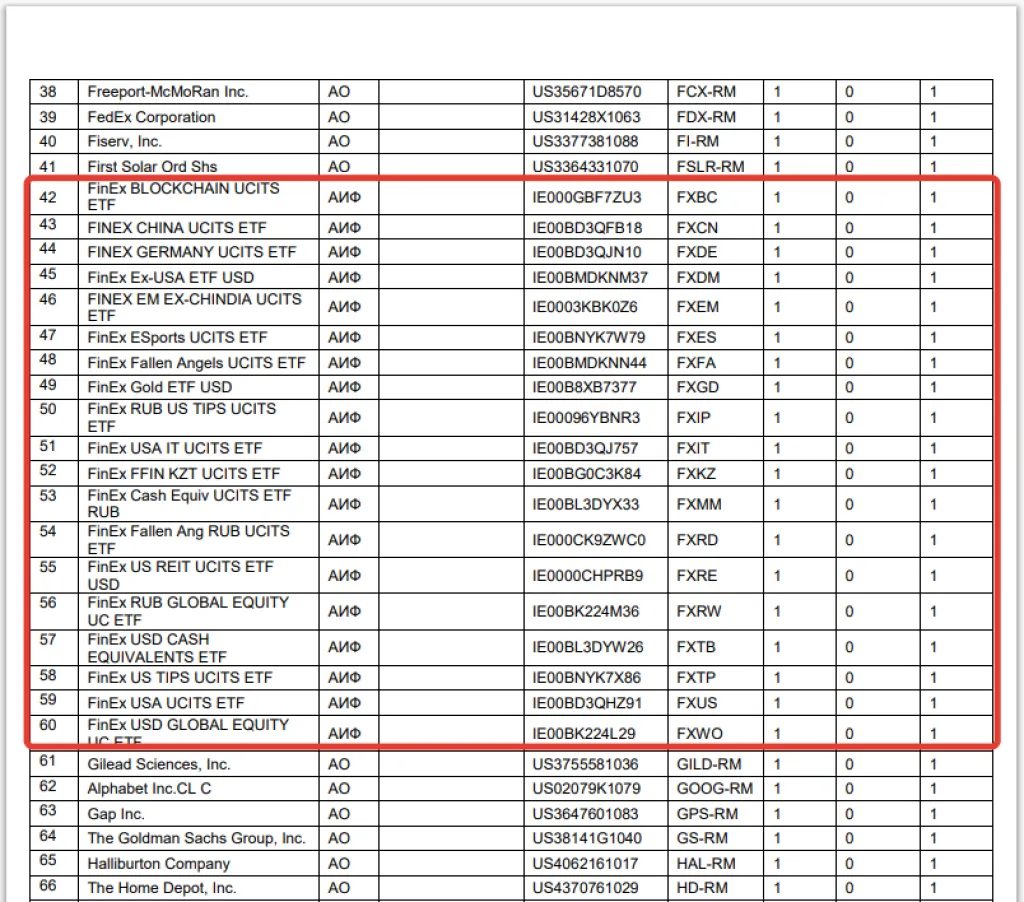Viewport: 1024px width, 902px height.
Task: Select the FXUS ticker cell
Action: coord(697,702)
